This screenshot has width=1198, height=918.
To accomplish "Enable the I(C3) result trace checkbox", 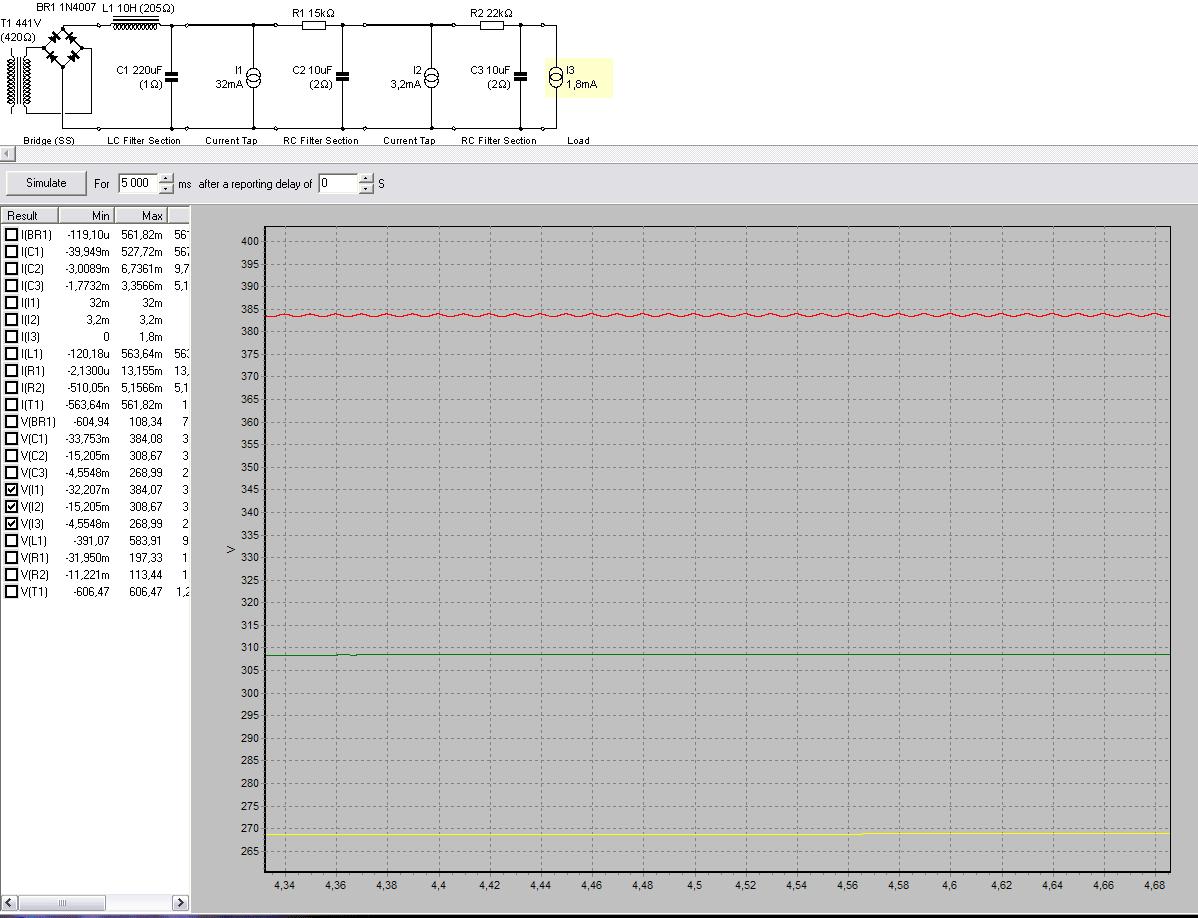I will point(11,286).
